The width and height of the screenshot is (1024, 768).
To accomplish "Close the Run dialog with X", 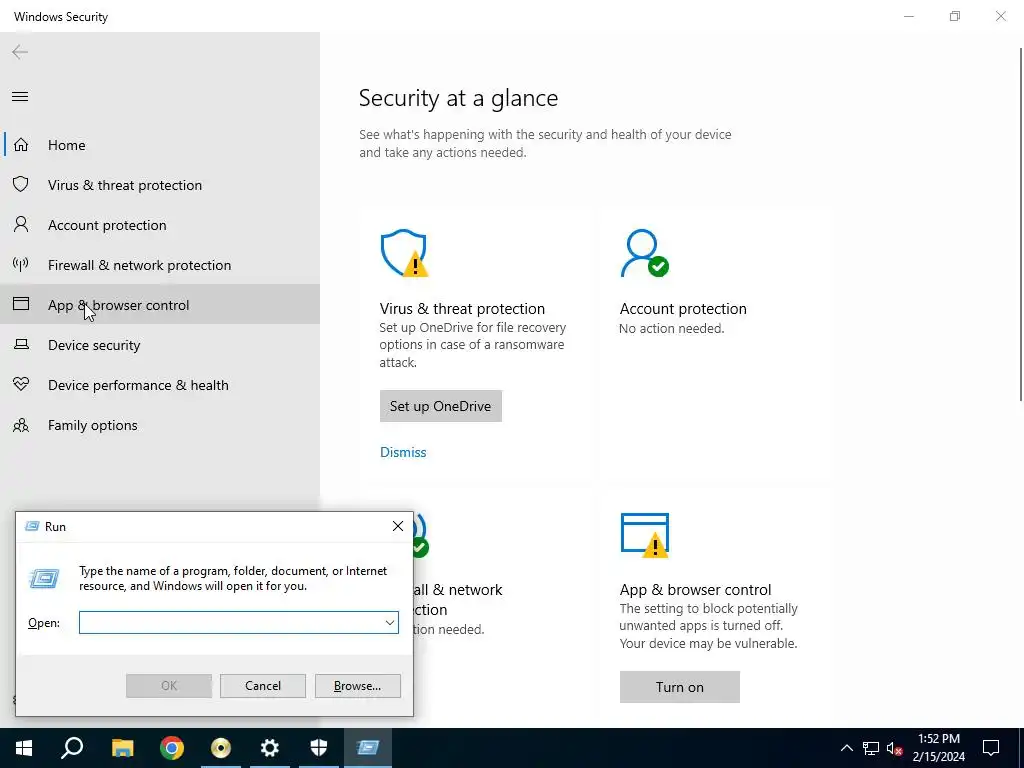I will tap(398, 526).
